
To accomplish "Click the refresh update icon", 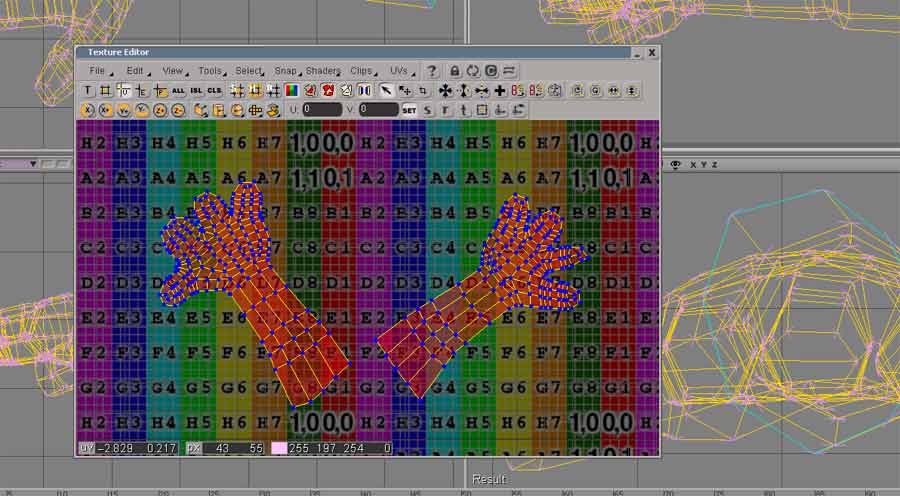I will [x=473, y=71].
